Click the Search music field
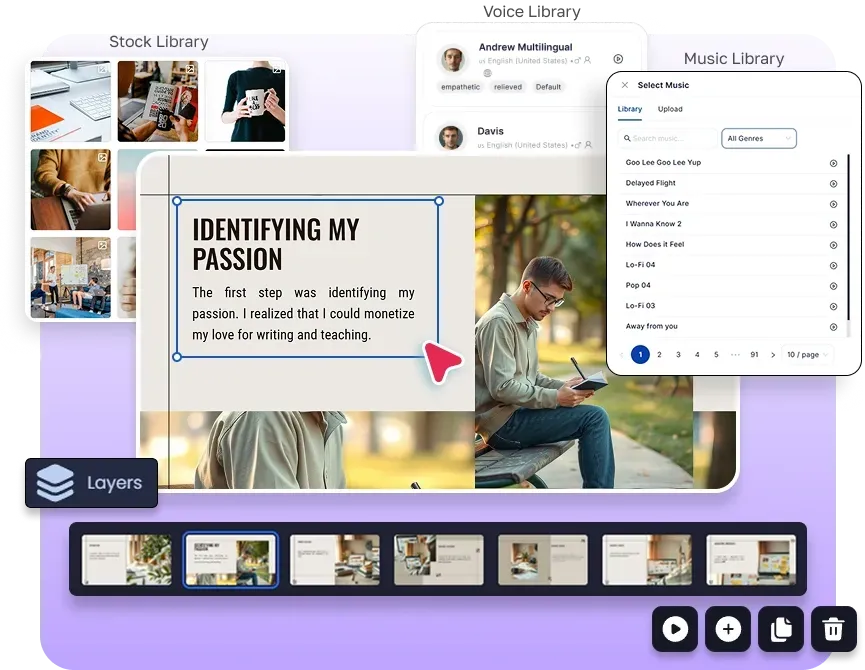 tap(666, 138)
